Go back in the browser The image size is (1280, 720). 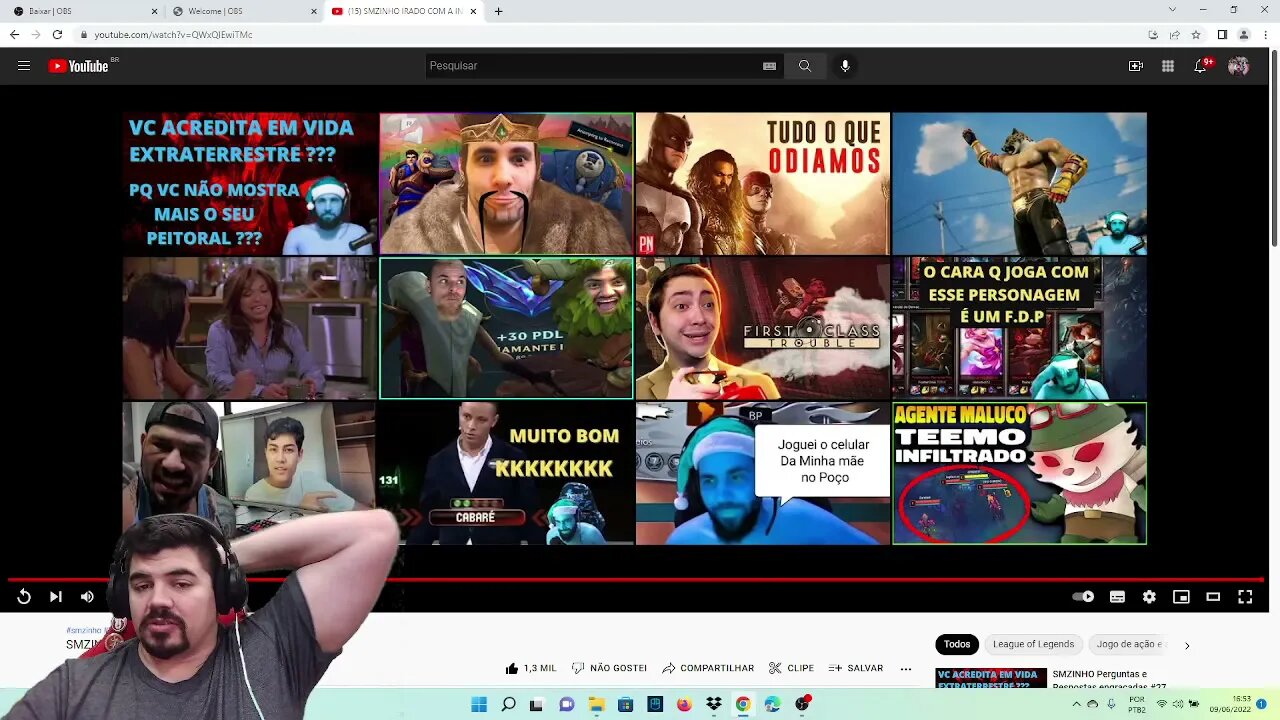tap(14, 35)
